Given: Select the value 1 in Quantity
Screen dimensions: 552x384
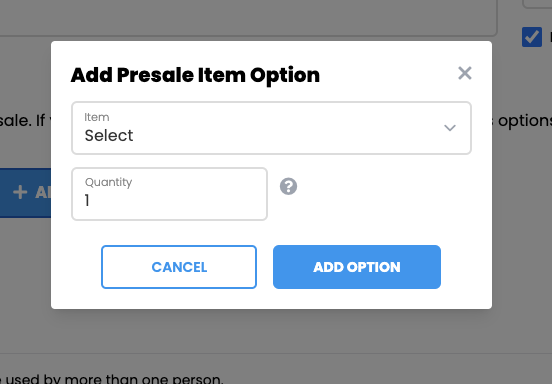Looking at the screenshot, I should 87,200.
